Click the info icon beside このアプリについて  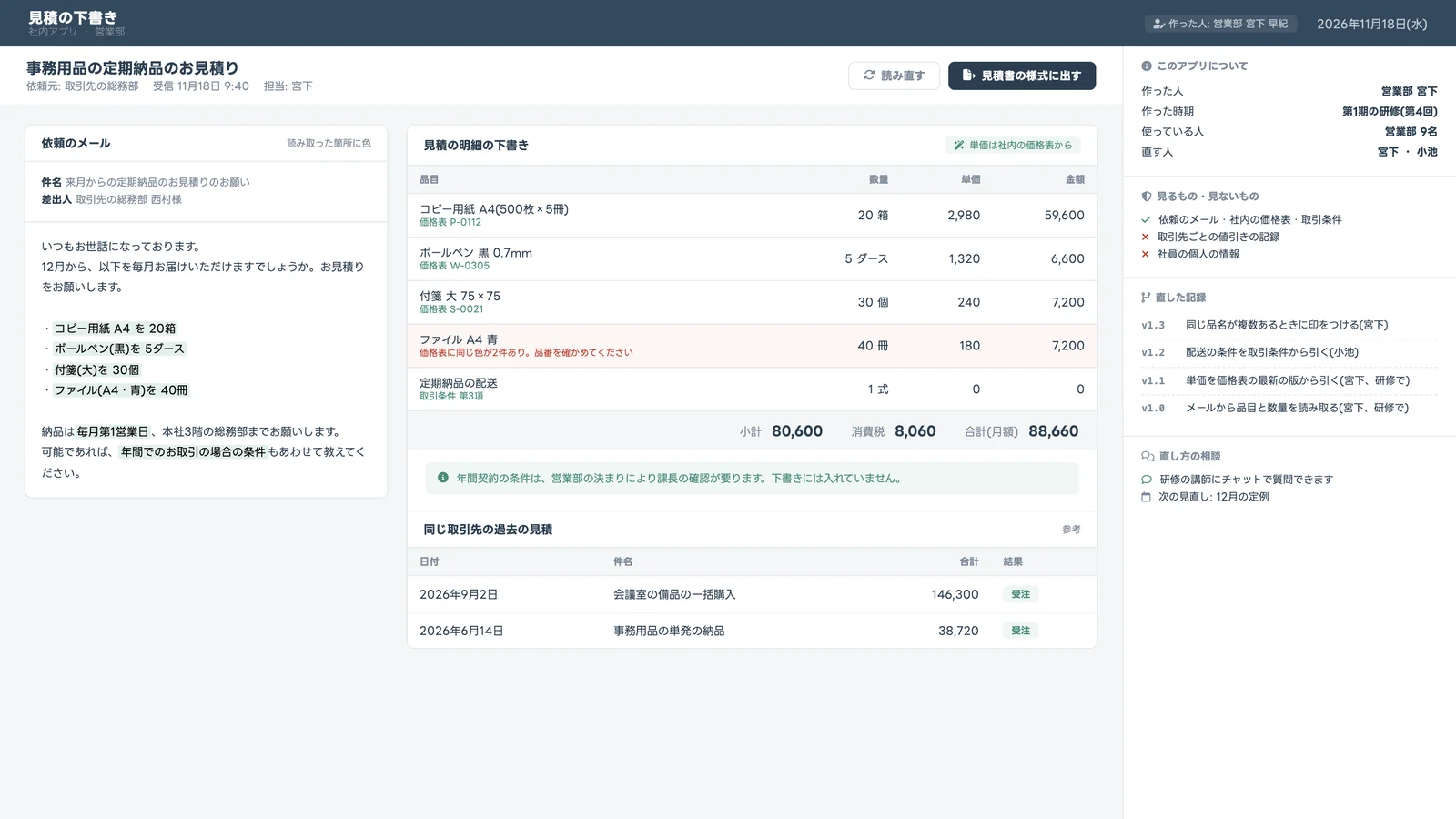pyautogui.click(x=1147, y=66)
